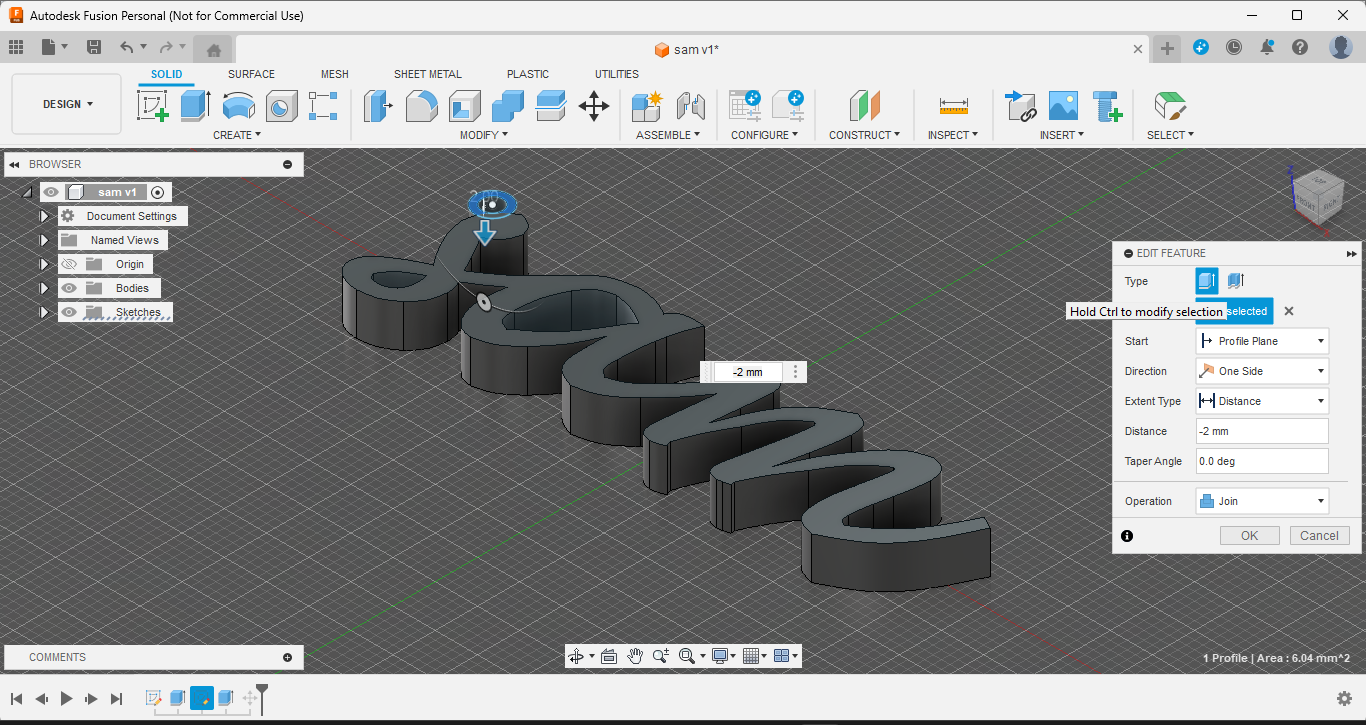Expand the Named Views node
The image size is (1366, 725).
(44, 240)
